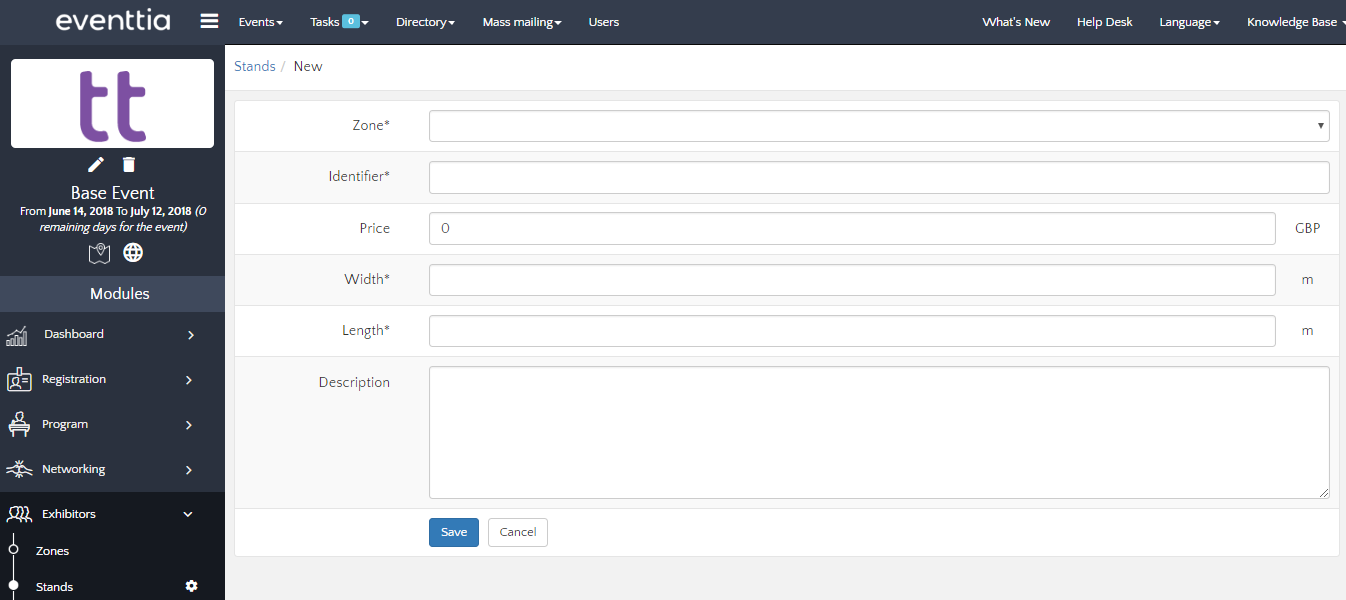Expand the Dashboard module chevron
Image resolution: width=1346 pixels, height=600 pixels.
190,335
